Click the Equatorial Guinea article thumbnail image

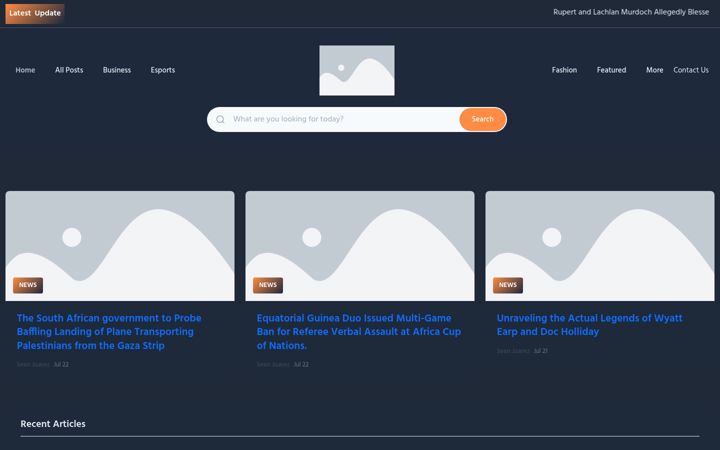360,246
